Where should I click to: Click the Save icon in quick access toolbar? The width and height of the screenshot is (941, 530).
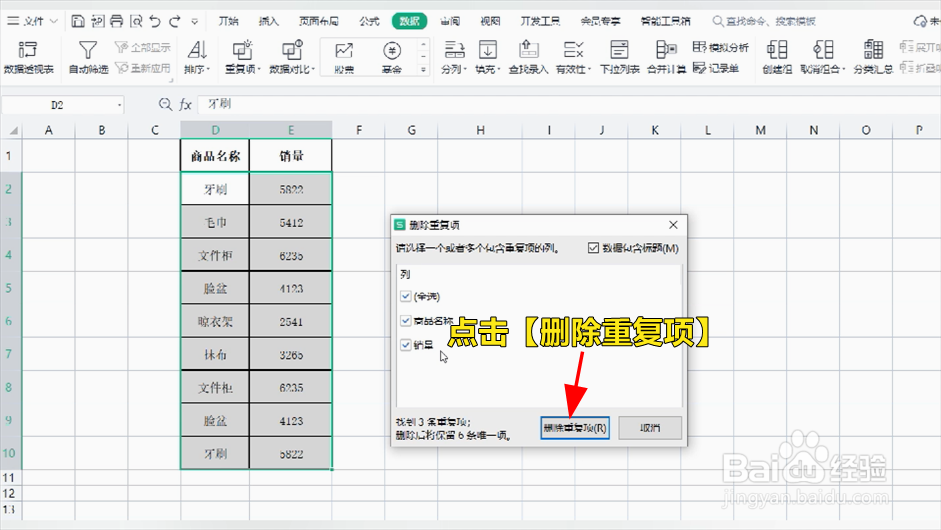(x=78, y=22)
